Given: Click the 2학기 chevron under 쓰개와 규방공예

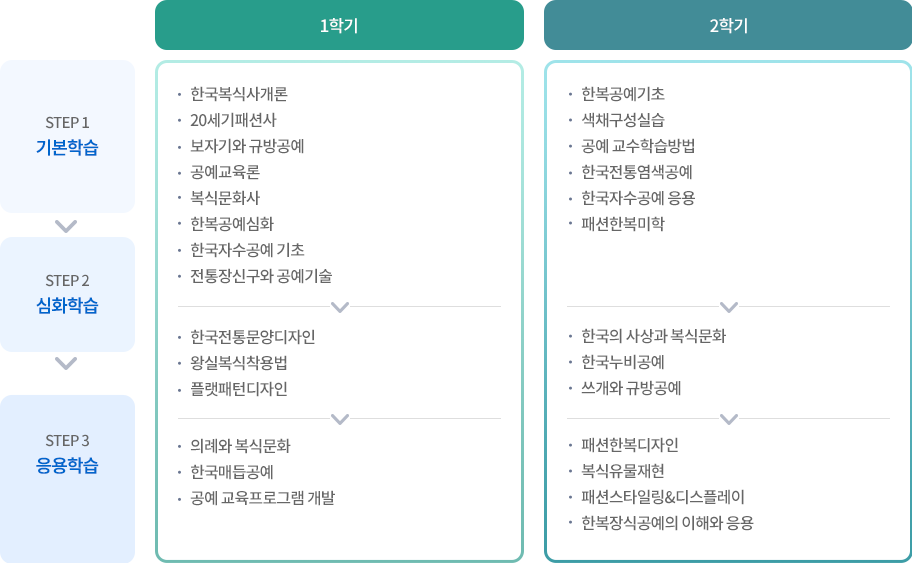Looking at the screenshot, I should [729, 419].
